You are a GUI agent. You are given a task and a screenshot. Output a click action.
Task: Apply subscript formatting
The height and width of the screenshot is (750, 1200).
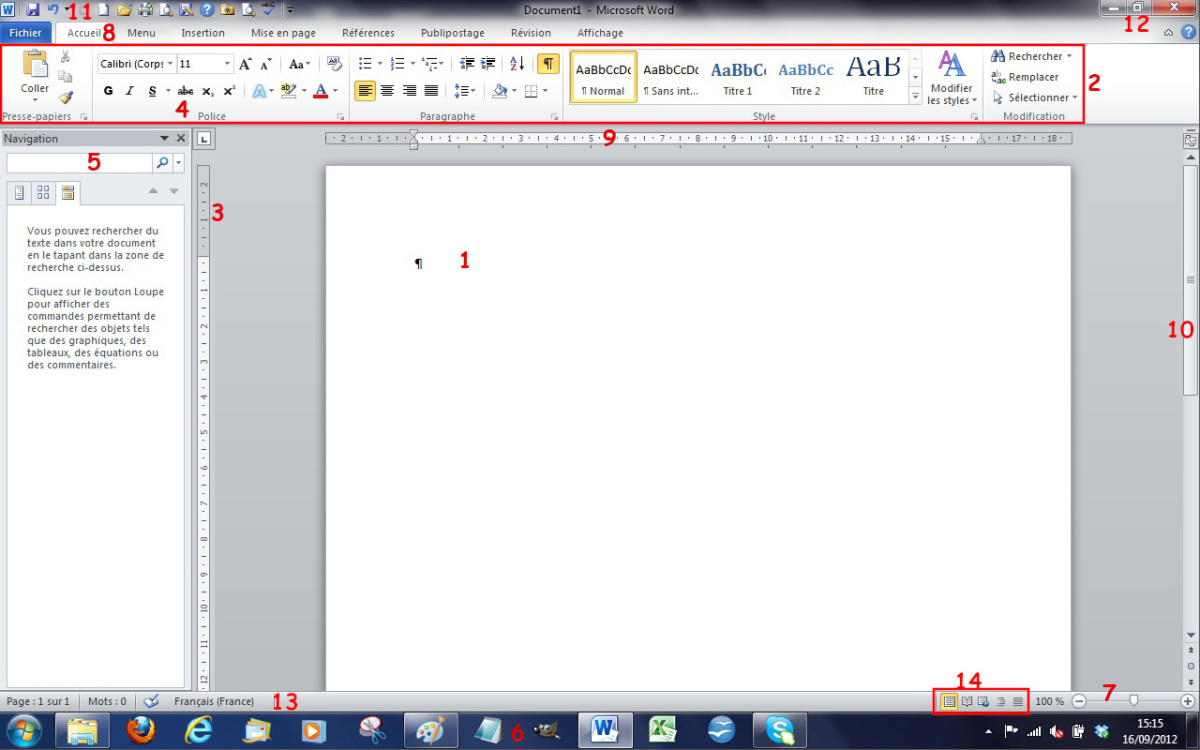point(208,91)
